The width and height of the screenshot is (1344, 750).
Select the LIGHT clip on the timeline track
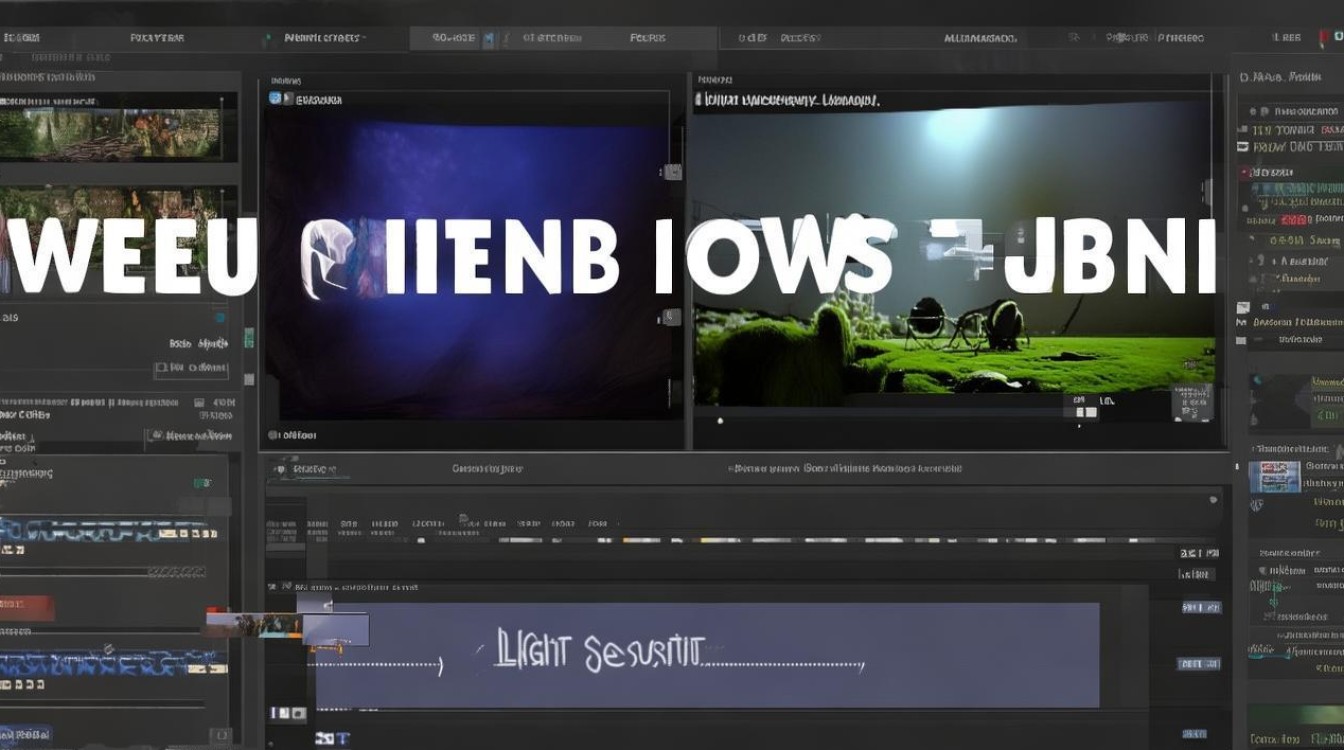(x=707, y=654)
